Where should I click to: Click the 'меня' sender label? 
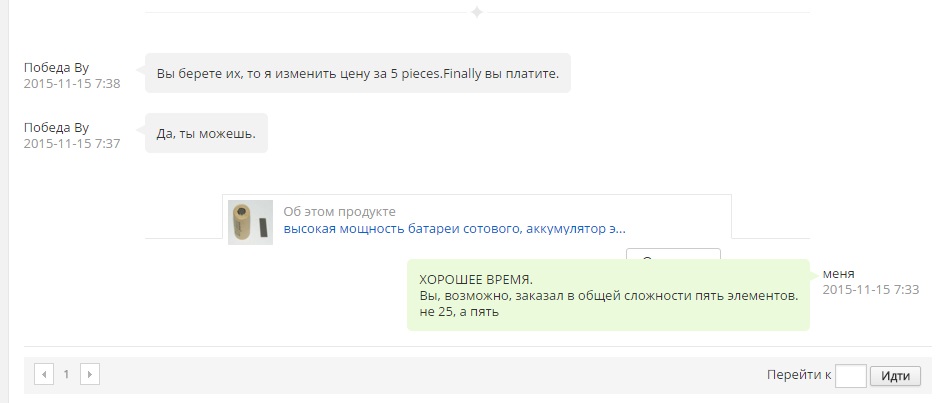838,273
